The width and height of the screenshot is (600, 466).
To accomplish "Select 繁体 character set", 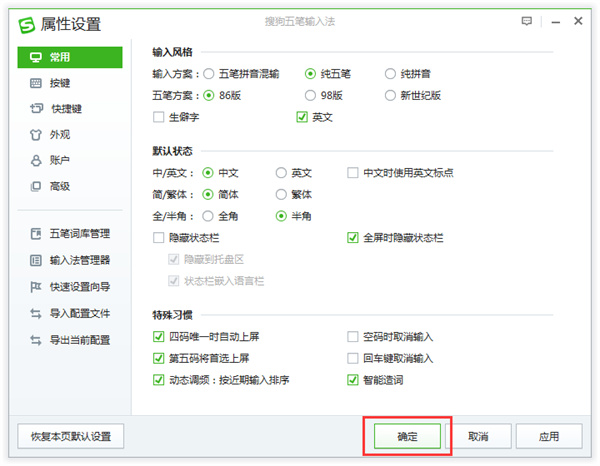I will pos(281,194).
